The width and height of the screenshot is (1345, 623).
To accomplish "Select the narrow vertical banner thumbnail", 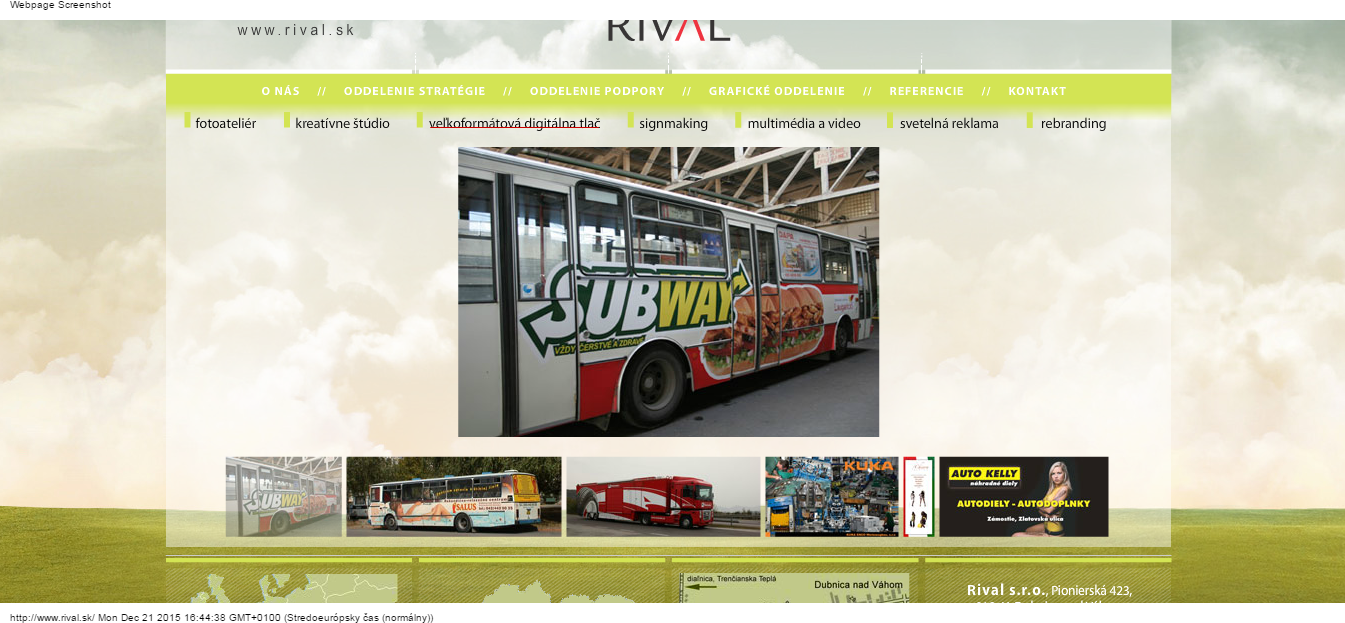I will pyautogui.click(x=919, y=497).
